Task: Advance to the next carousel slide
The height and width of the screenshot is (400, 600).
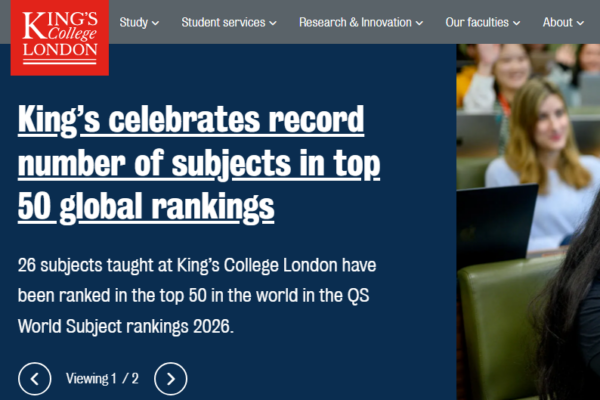Action: [171, 379]
